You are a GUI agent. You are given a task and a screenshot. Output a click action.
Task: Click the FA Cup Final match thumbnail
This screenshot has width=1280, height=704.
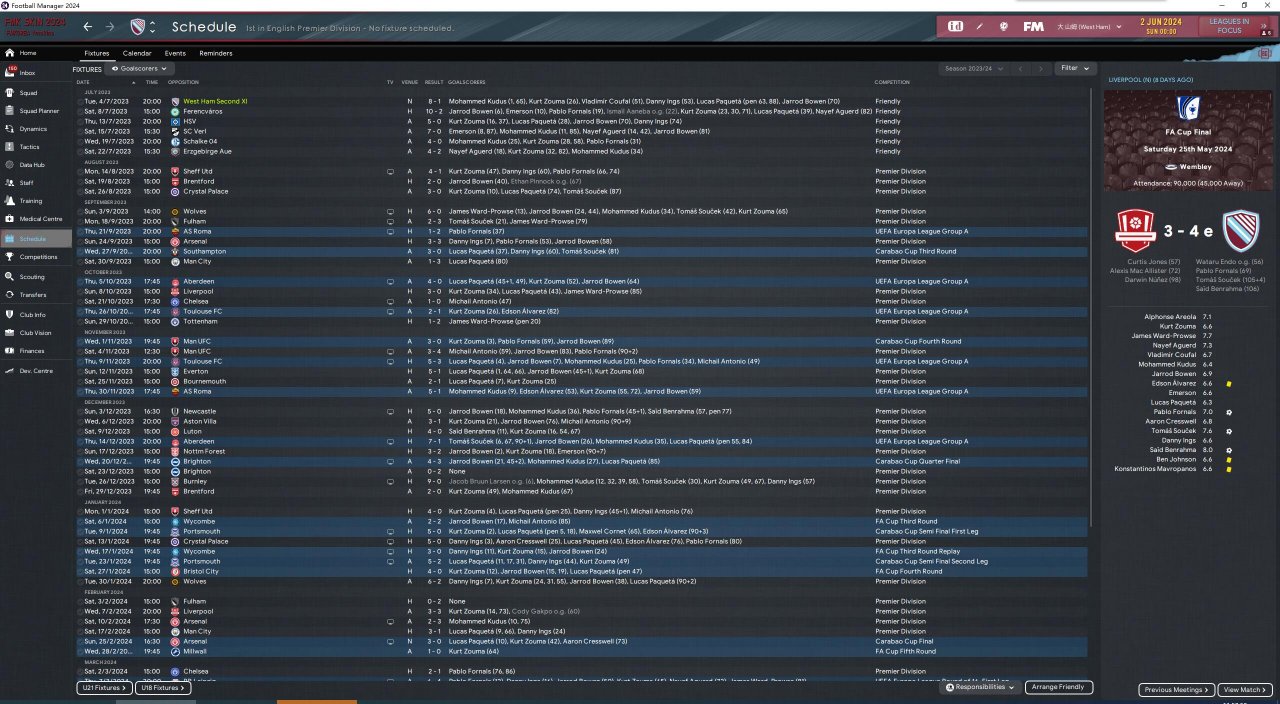point(1188,140)
